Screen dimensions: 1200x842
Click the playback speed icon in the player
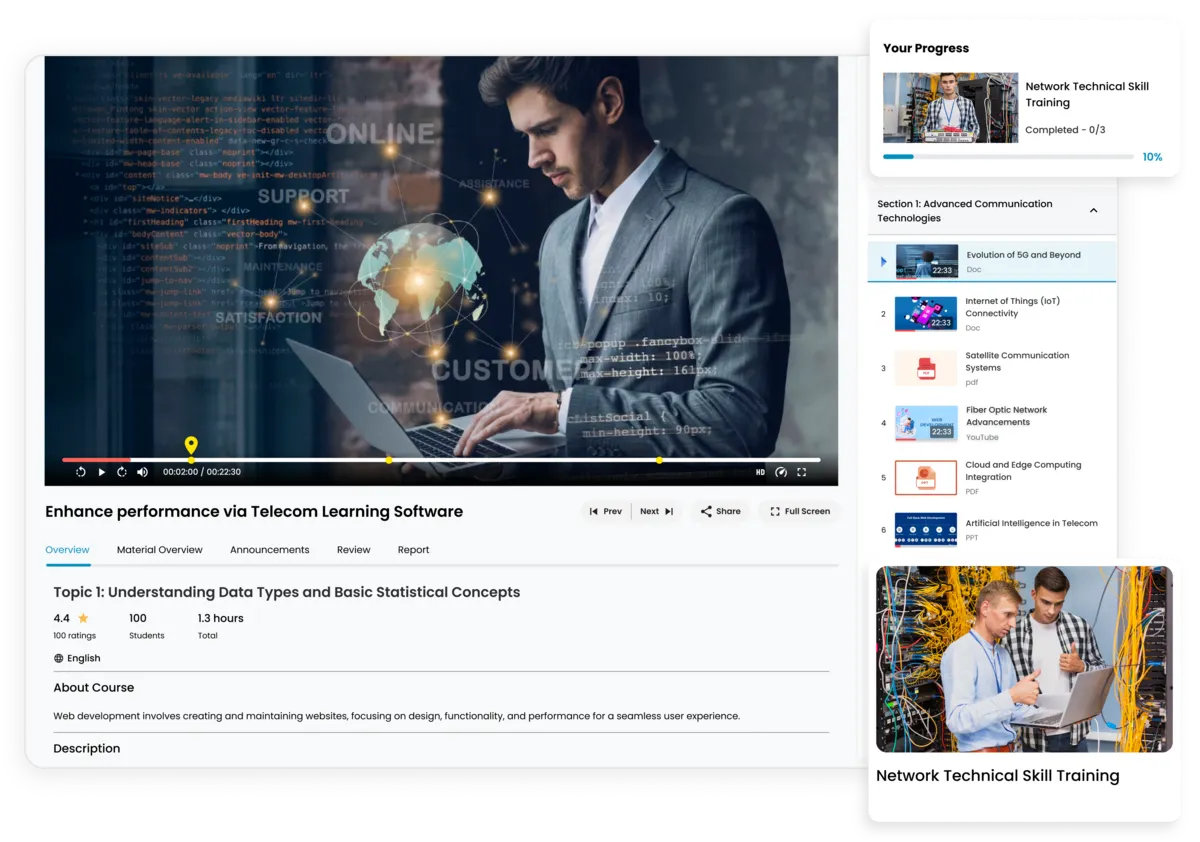[781, 471]
